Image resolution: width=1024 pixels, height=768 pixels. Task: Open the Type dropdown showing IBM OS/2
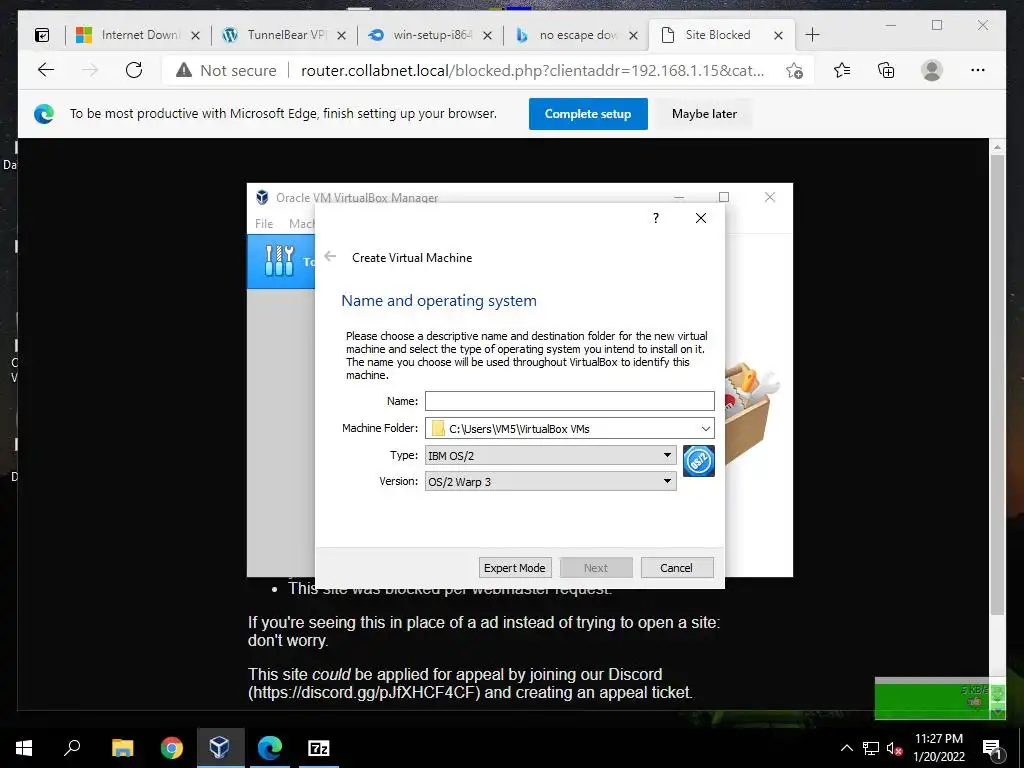coord(551,455)
